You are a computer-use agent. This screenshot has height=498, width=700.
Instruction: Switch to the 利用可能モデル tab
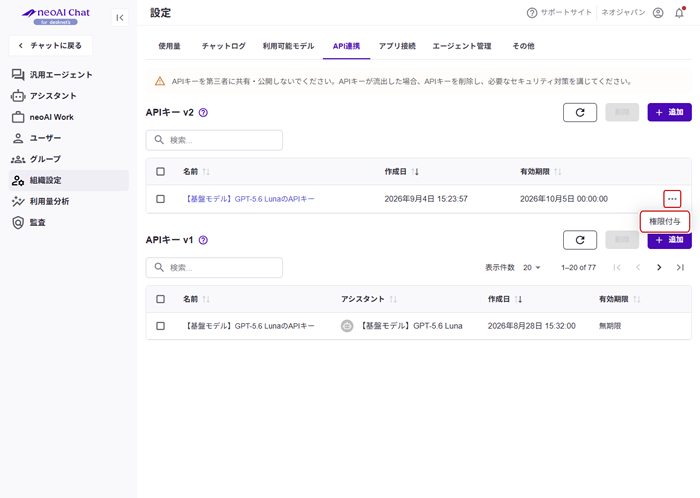coord(288,46)
